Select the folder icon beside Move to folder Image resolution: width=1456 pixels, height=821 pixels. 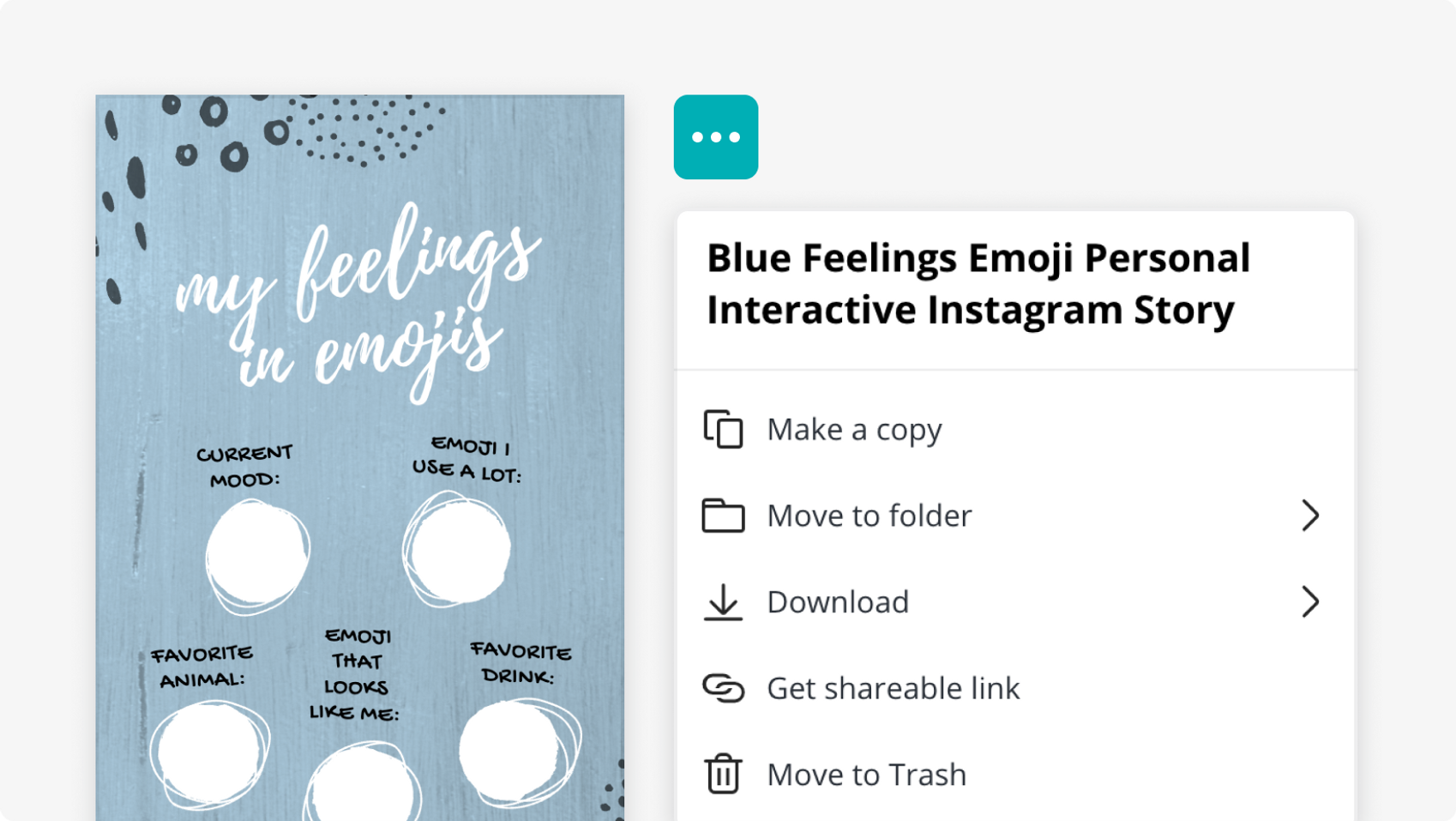pyautogui.click(x=724, y=516)
